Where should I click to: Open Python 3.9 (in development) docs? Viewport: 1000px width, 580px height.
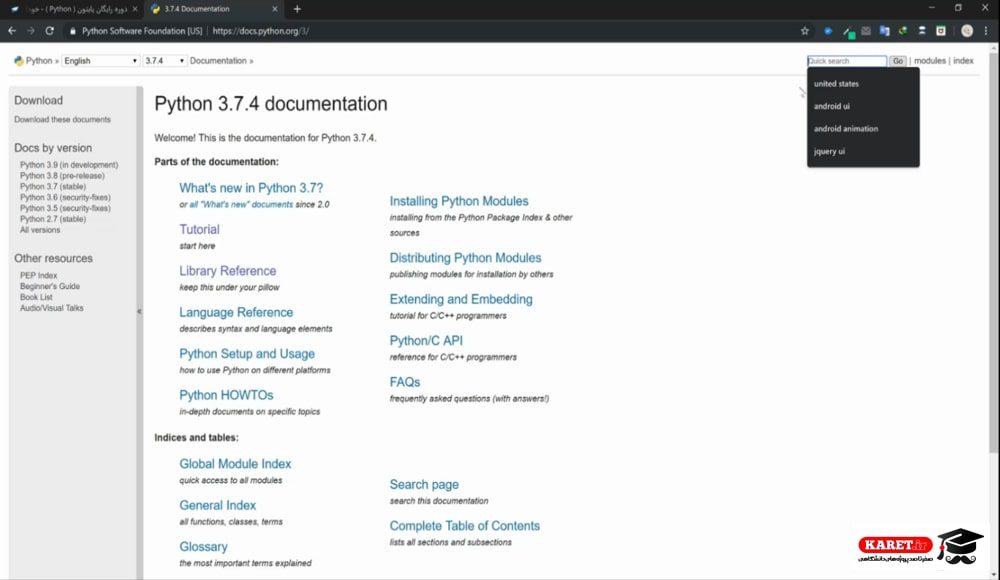click(69, 165)
